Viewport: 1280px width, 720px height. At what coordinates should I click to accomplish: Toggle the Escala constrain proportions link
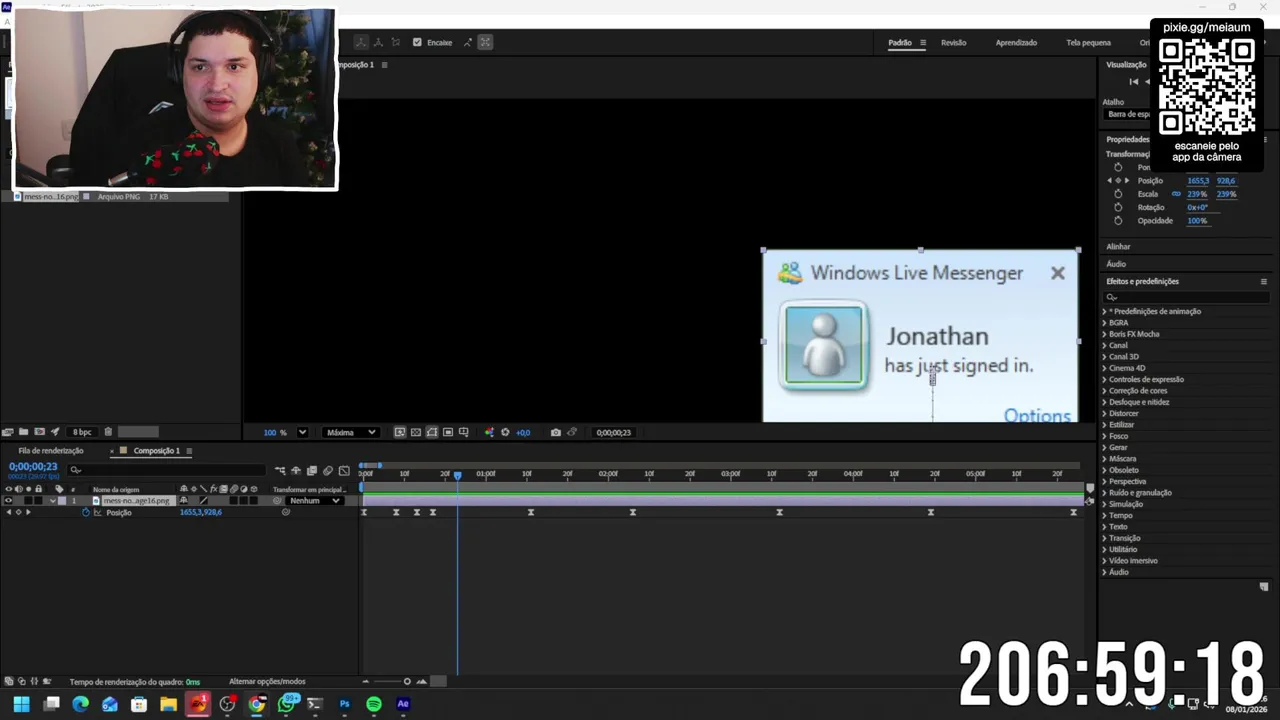pyautogui.click(x=1176, y=194)
